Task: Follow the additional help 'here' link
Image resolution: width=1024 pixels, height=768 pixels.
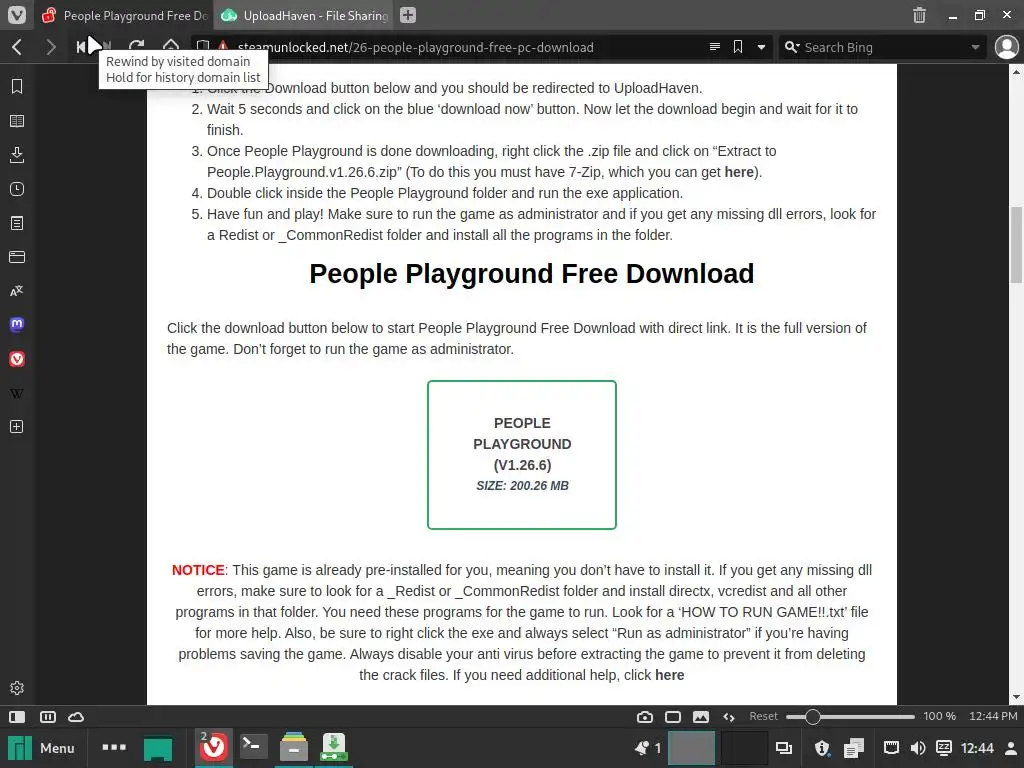Action: tap(669, 675)
